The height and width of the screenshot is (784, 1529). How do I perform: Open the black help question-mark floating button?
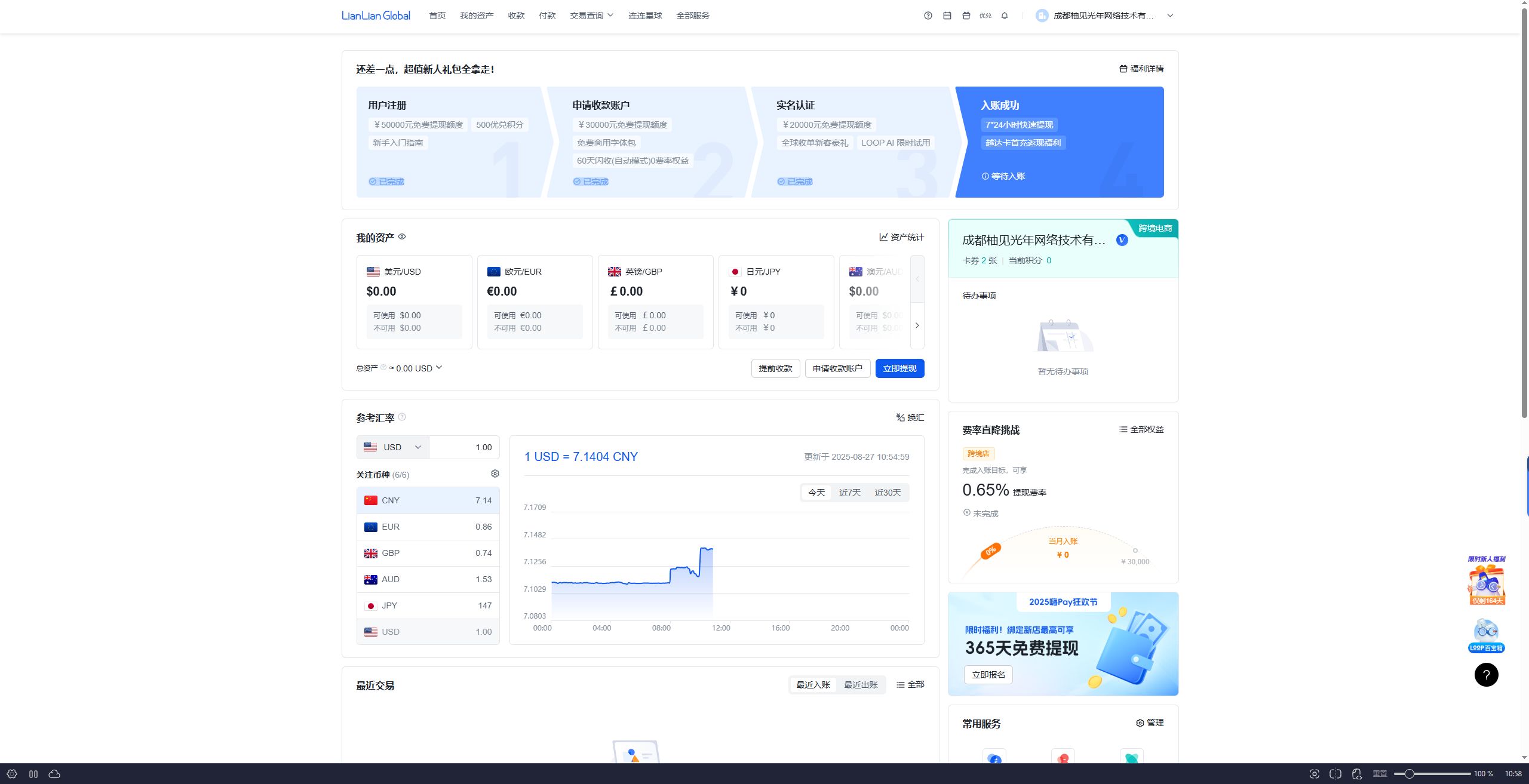pos(1487,675)
